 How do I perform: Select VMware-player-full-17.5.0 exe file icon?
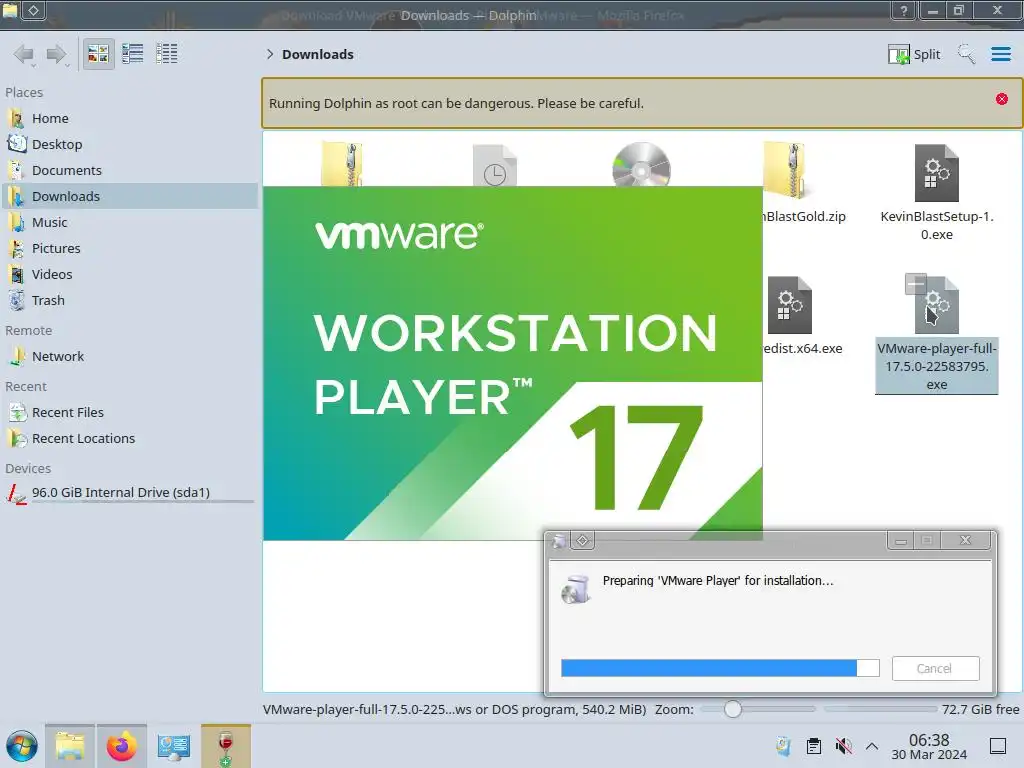click(x=936, y=305)
